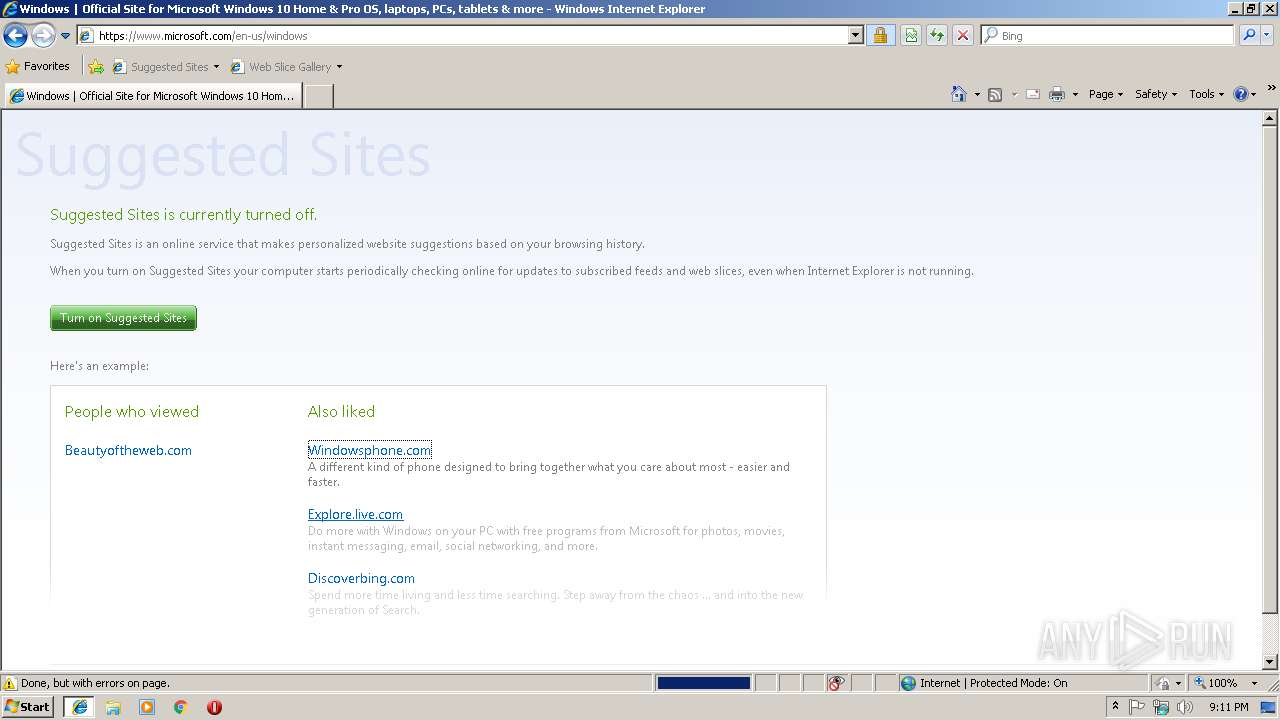
Task: Click the Print icon
Action: click(x=1057, y=94)
